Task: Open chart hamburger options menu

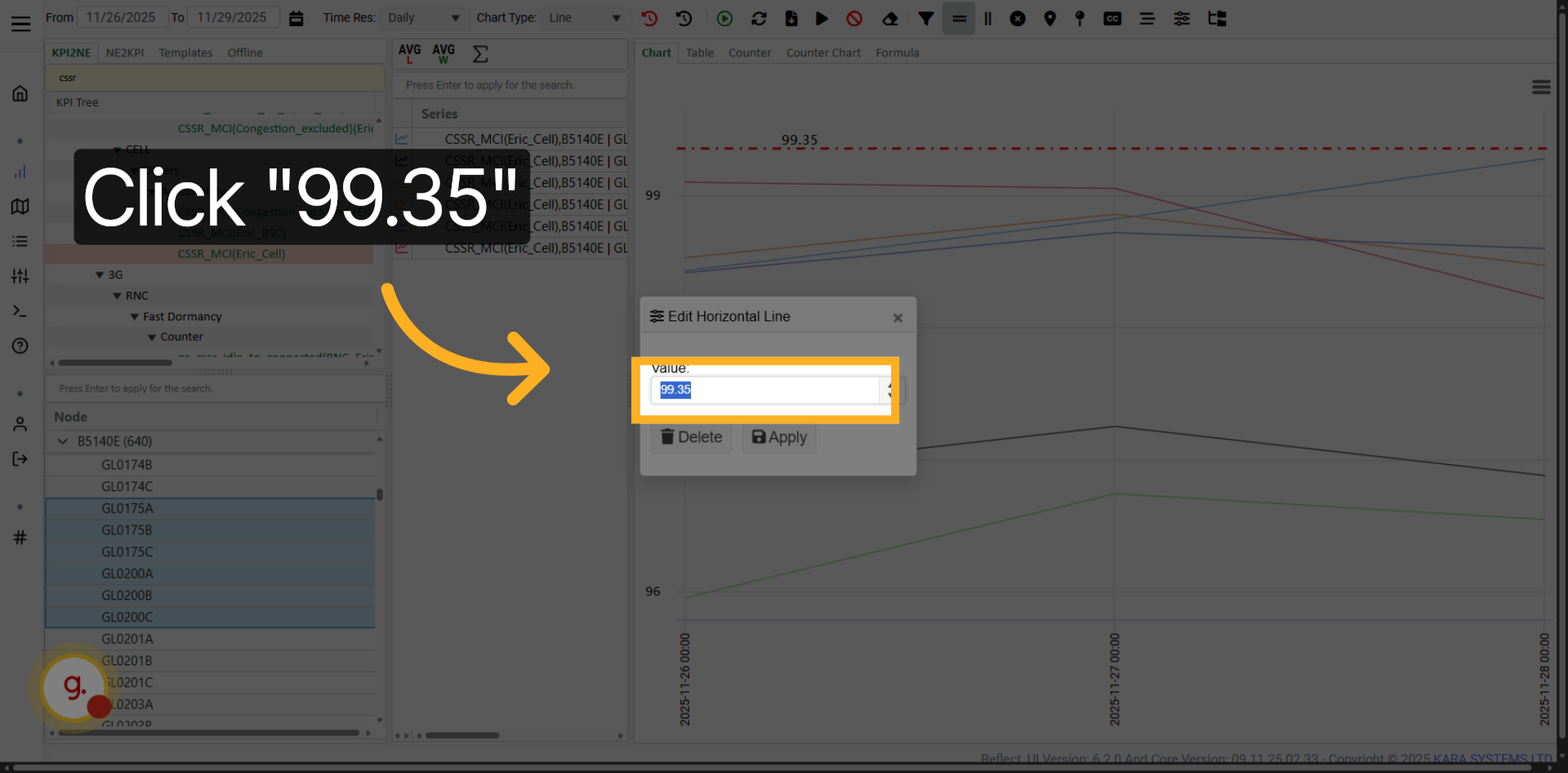Action: click(x=1541, y=87)
